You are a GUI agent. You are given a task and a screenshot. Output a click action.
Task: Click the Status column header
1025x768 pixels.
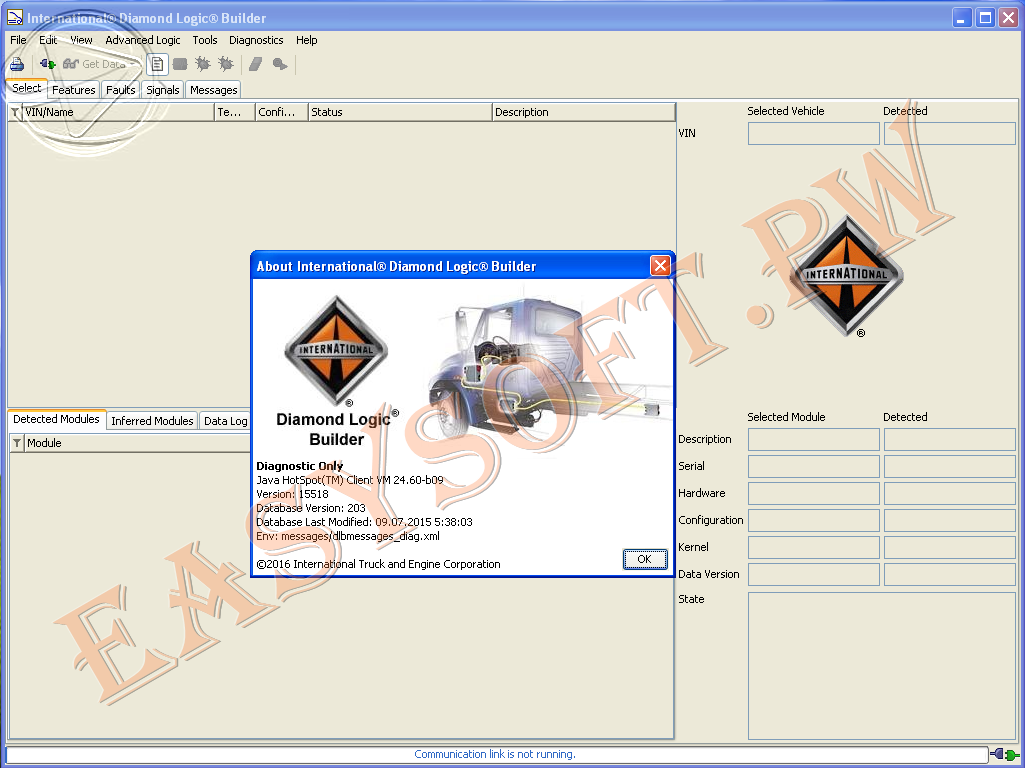pos(400,112)
